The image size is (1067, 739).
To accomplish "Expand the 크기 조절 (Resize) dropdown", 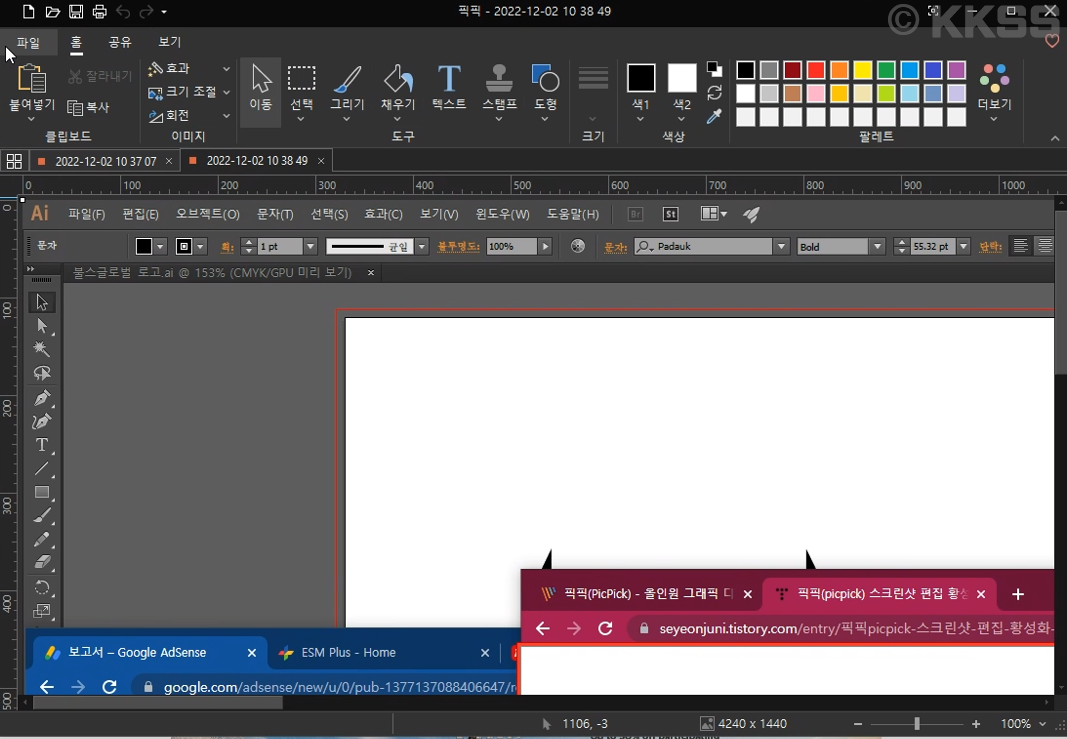I will [x=227, y=92].
